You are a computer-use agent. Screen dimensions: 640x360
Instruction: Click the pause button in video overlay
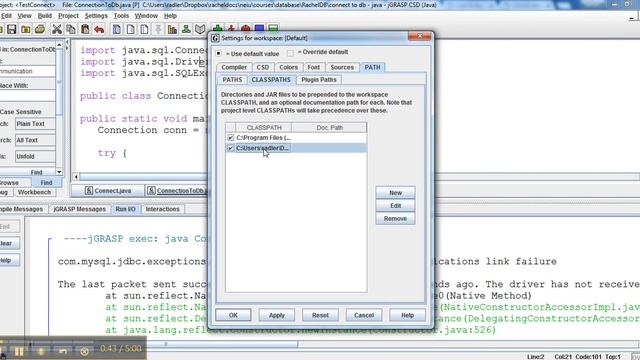click(19, 351)
